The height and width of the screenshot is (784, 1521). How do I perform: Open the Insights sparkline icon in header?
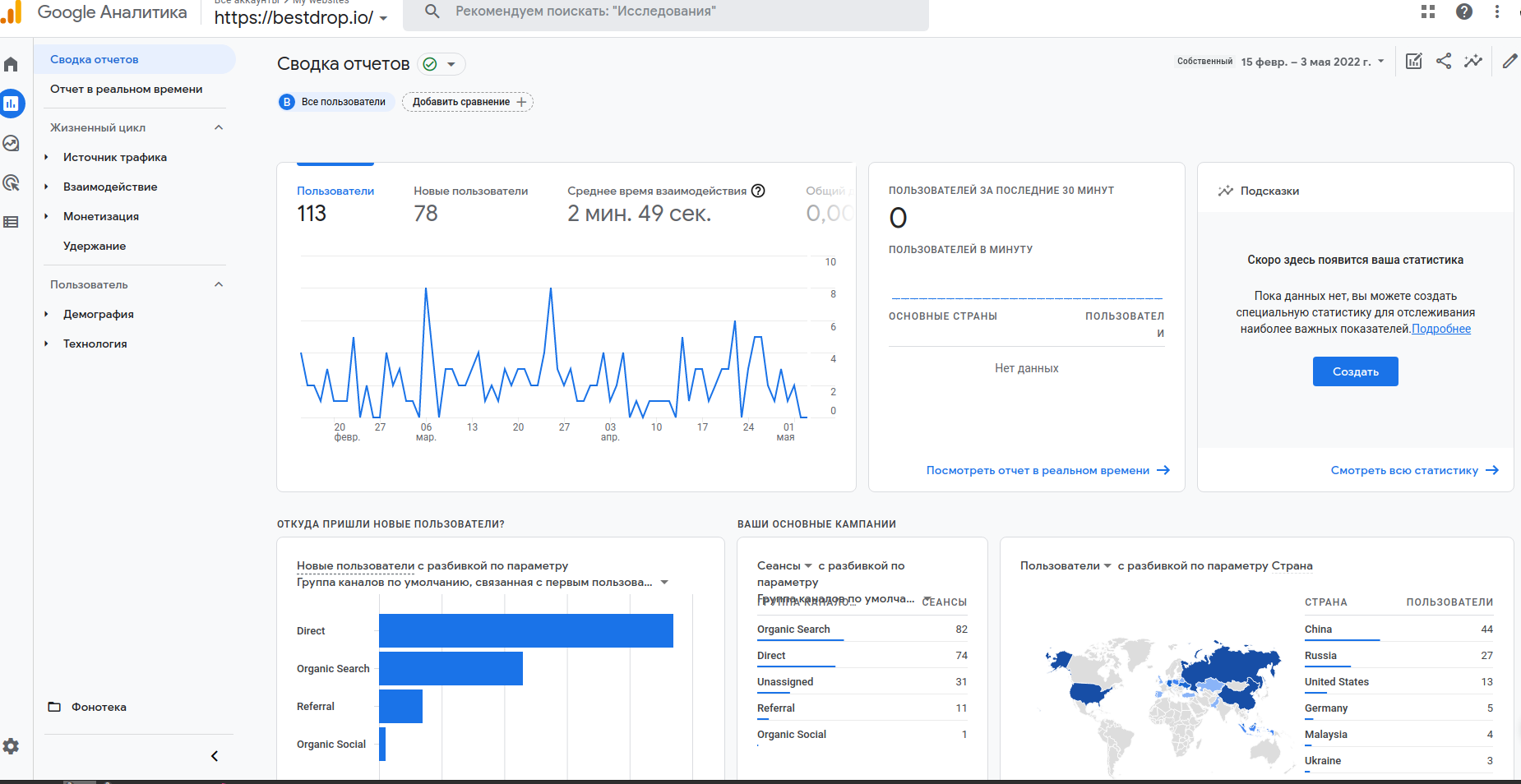coord(1473,61)
